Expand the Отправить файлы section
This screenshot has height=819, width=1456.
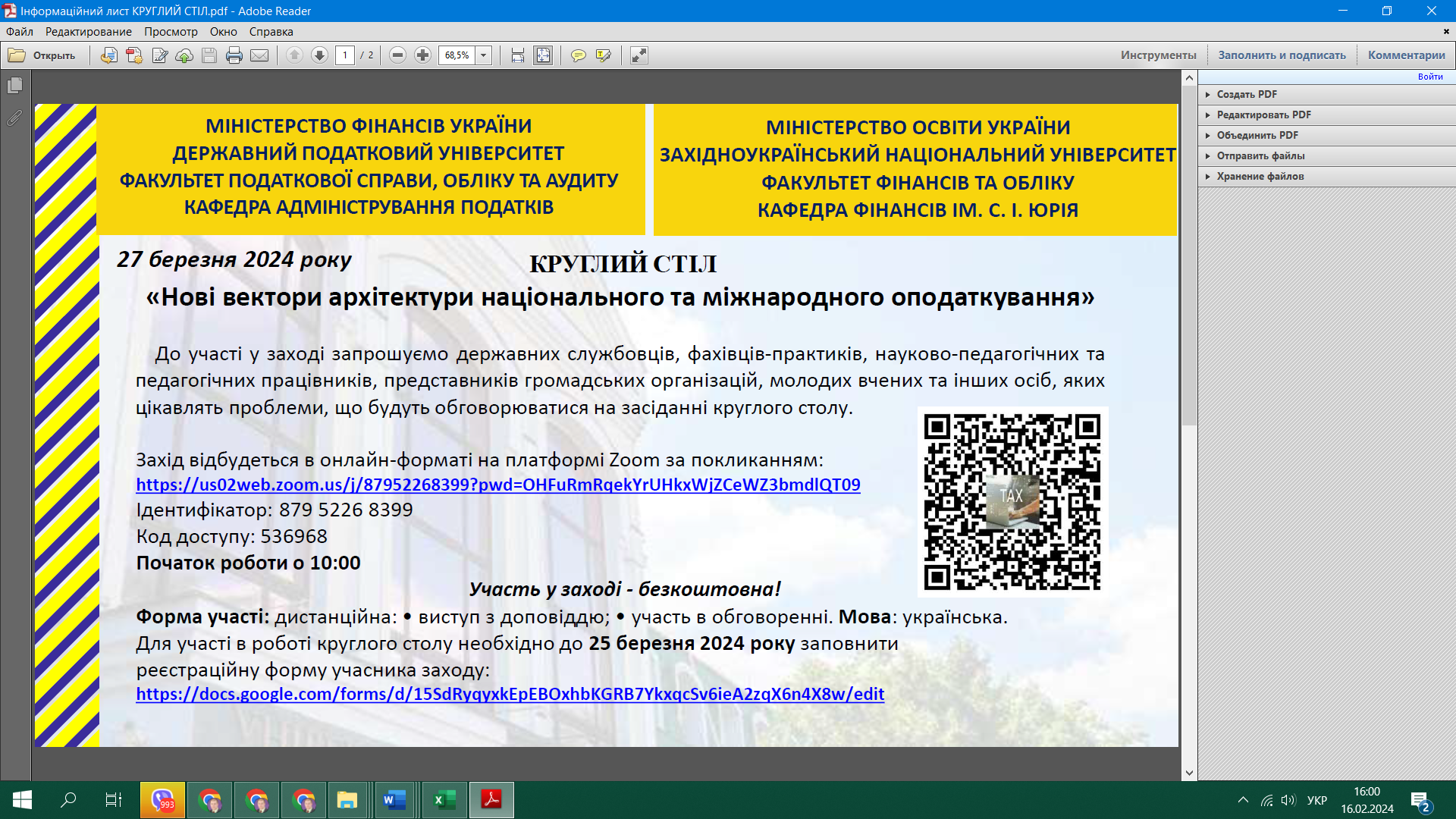1326,156
